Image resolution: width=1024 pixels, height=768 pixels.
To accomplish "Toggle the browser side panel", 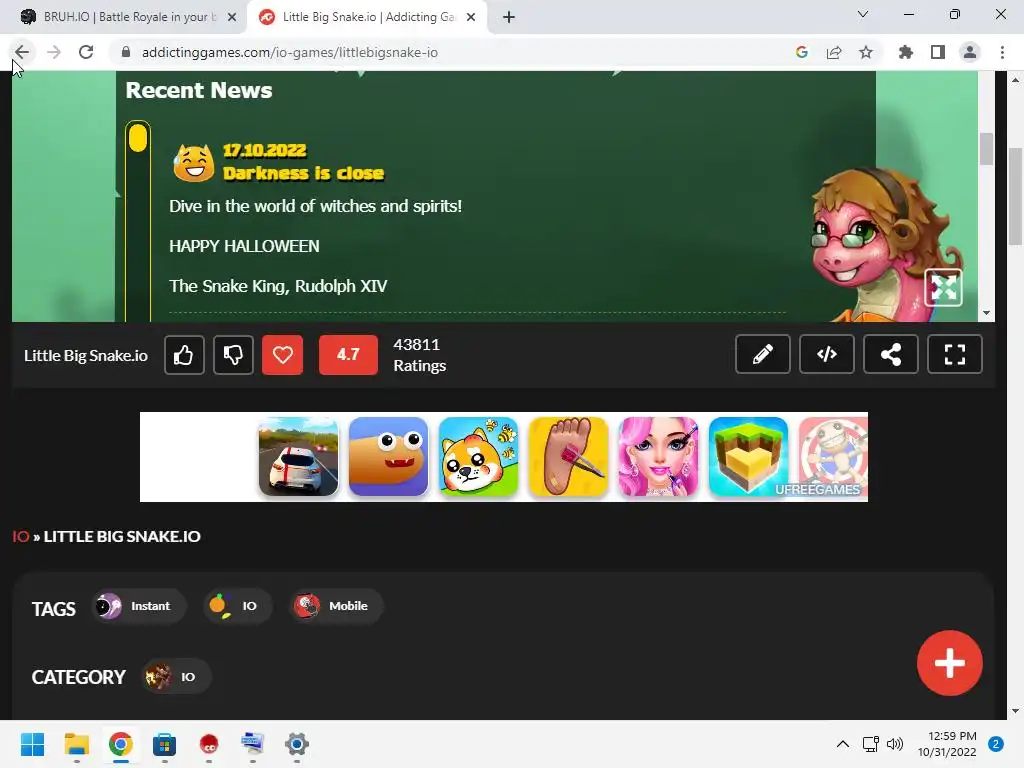I will pos(938,52).
